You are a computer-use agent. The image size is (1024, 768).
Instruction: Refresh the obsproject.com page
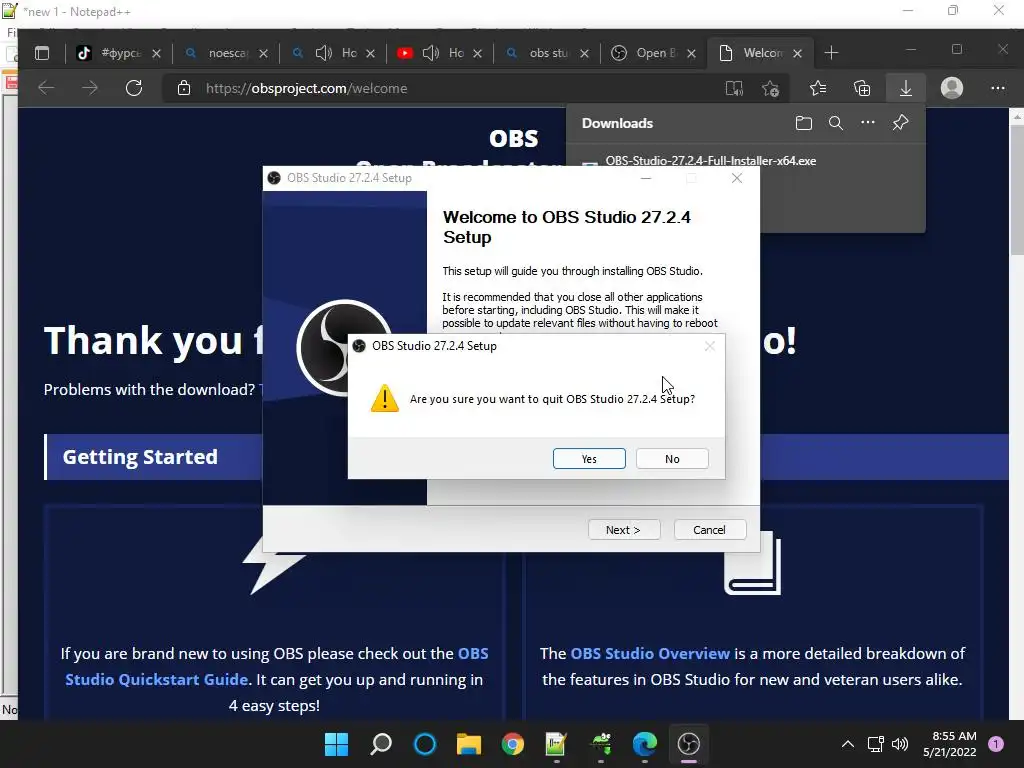pyautogui.click(x=134, y=88)
